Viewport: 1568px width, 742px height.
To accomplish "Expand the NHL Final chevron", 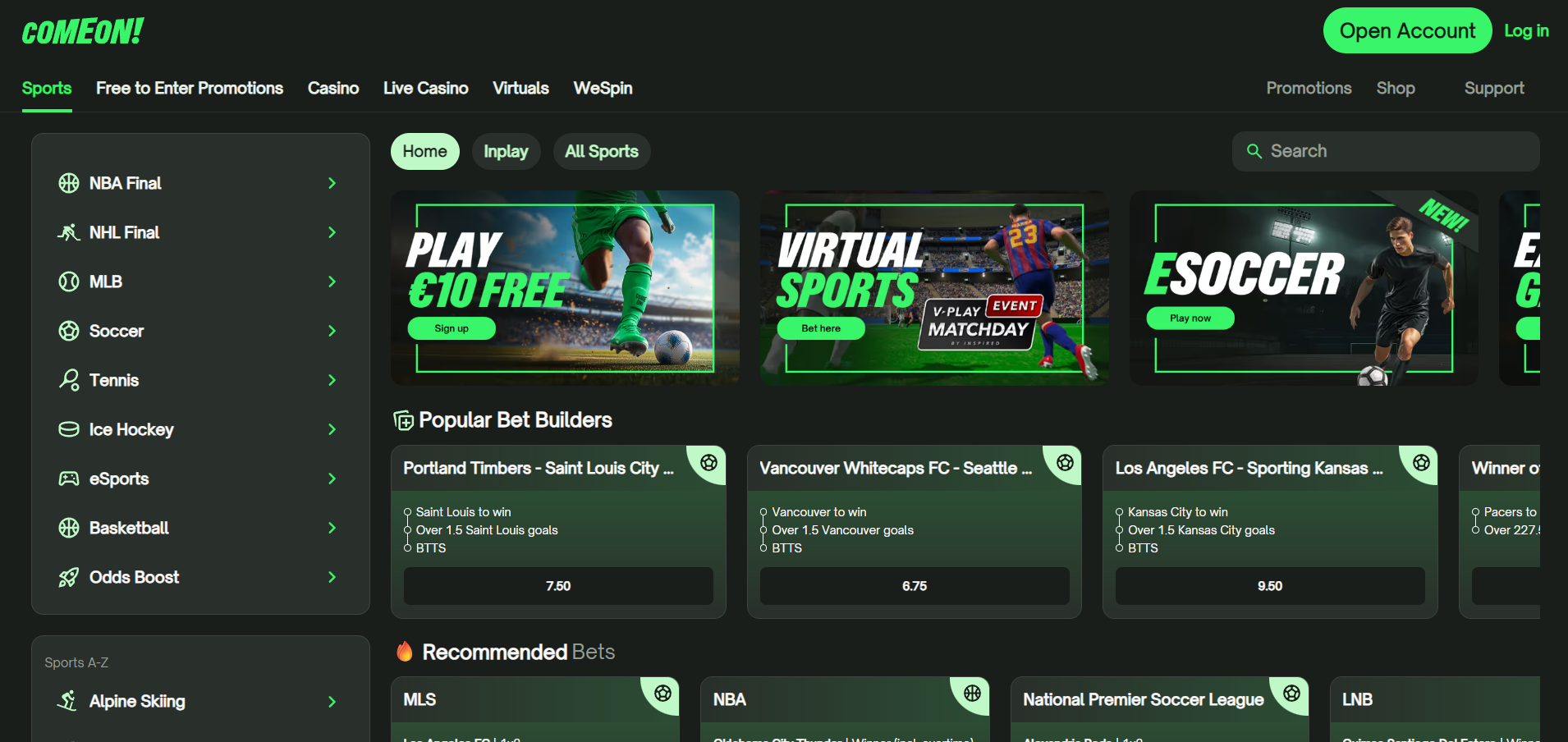I will (x=332, y=232).
